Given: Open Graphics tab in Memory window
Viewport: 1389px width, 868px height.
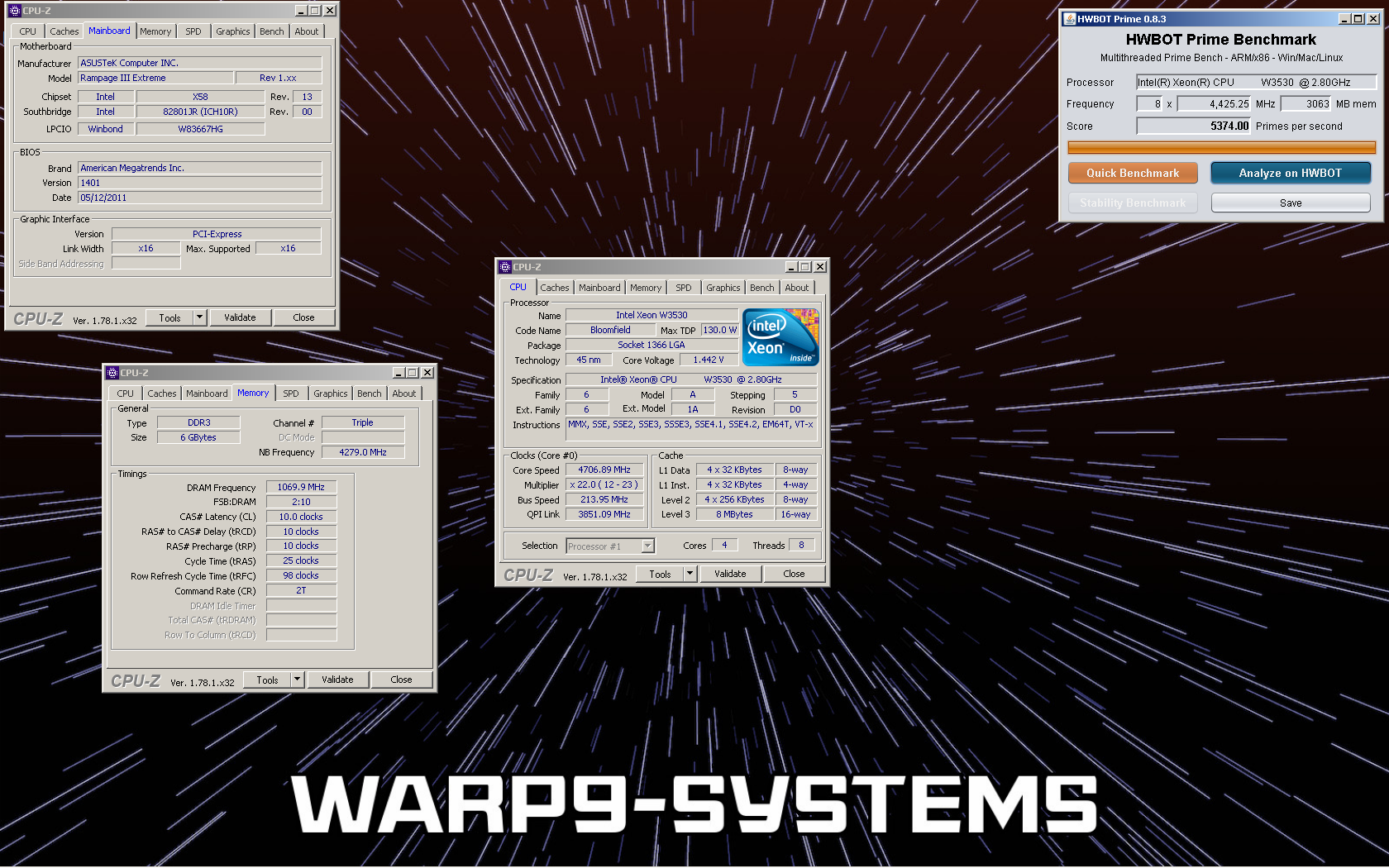Looking at the screenshot, I should (331, 393).
